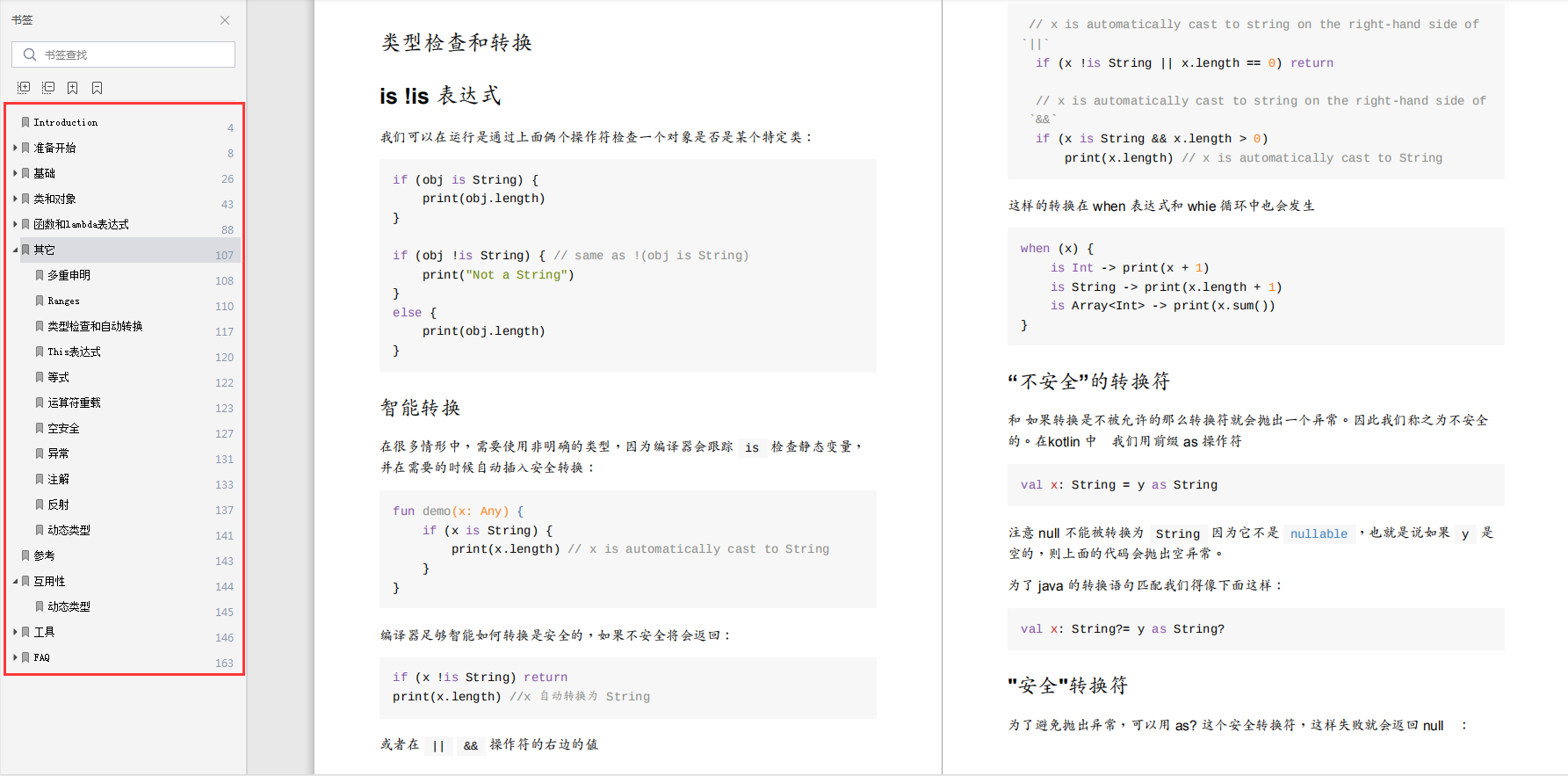Expand the 基础 bookmark node

coord(15,173)
